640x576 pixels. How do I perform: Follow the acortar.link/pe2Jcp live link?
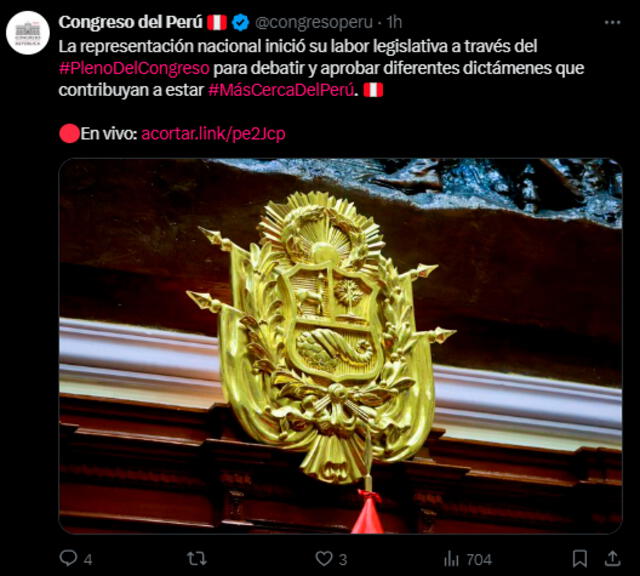click(x=213, y=133)
